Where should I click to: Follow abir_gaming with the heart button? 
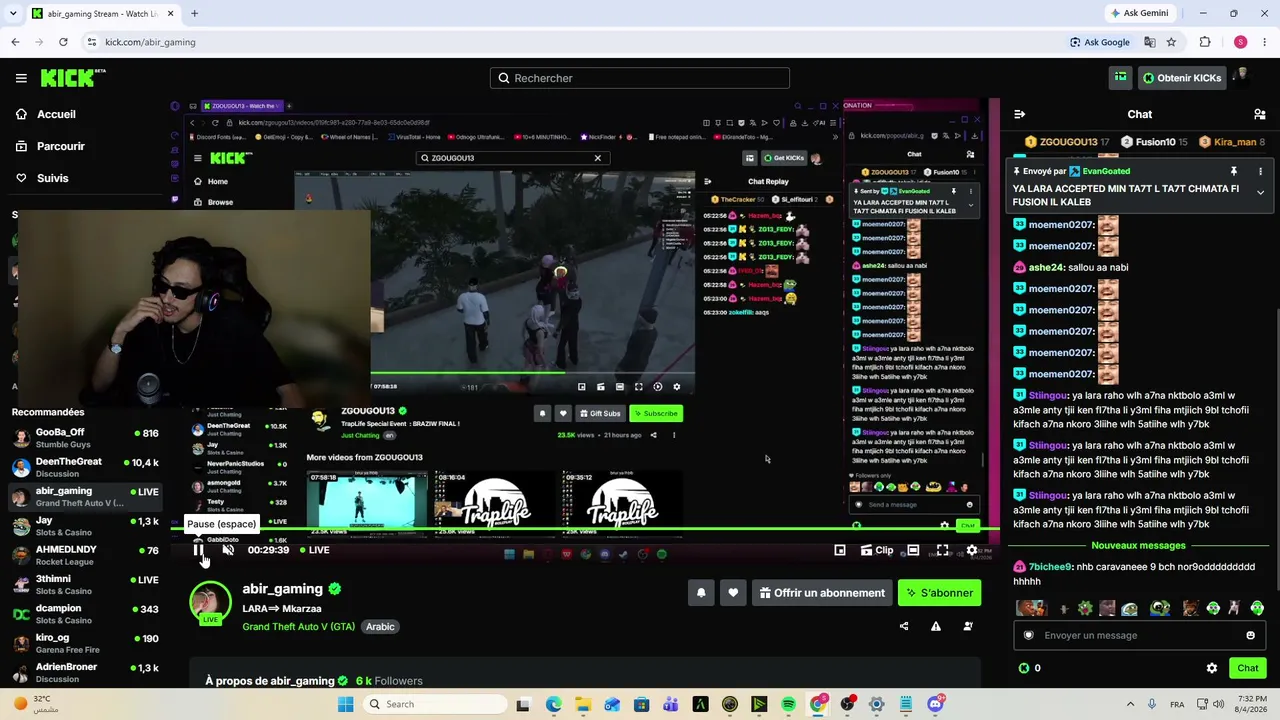coord(733,593)
